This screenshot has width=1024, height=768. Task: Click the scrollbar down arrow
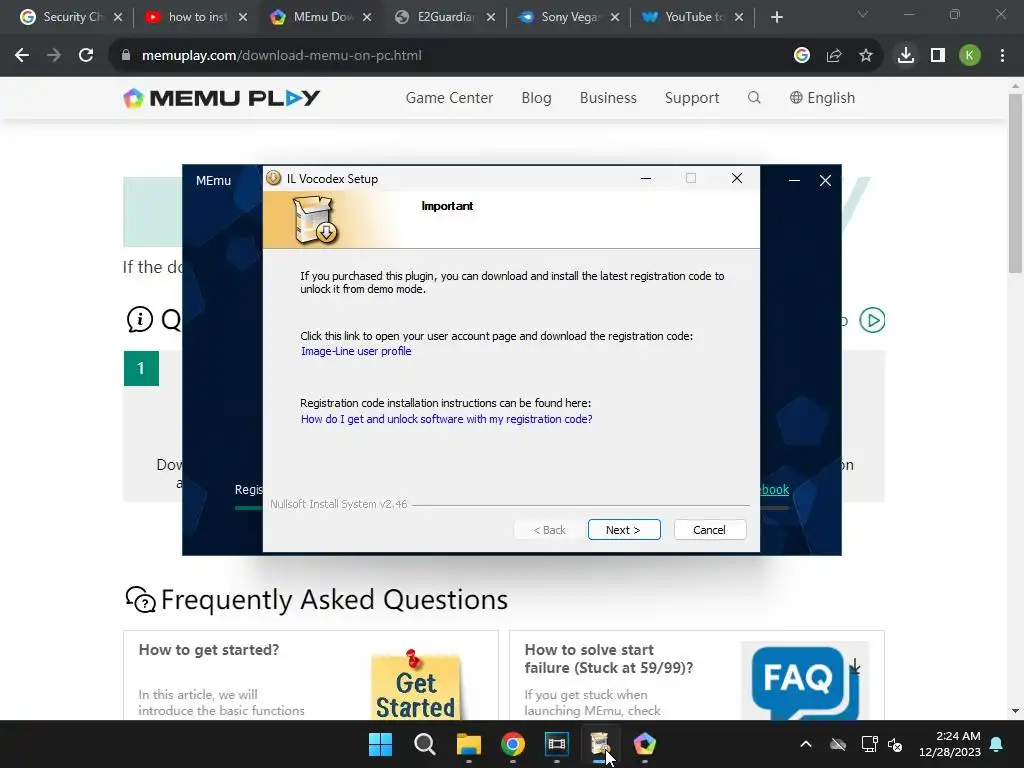pos(1015,711)
